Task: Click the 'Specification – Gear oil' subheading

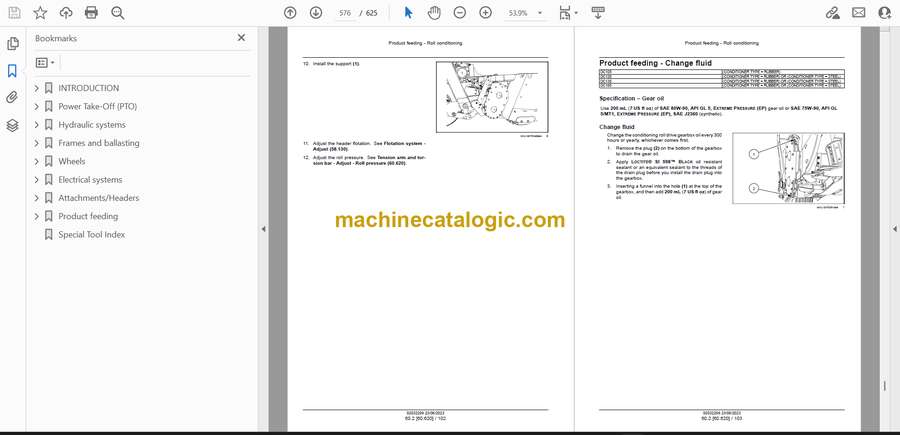Action: click(x=631, y=99)
